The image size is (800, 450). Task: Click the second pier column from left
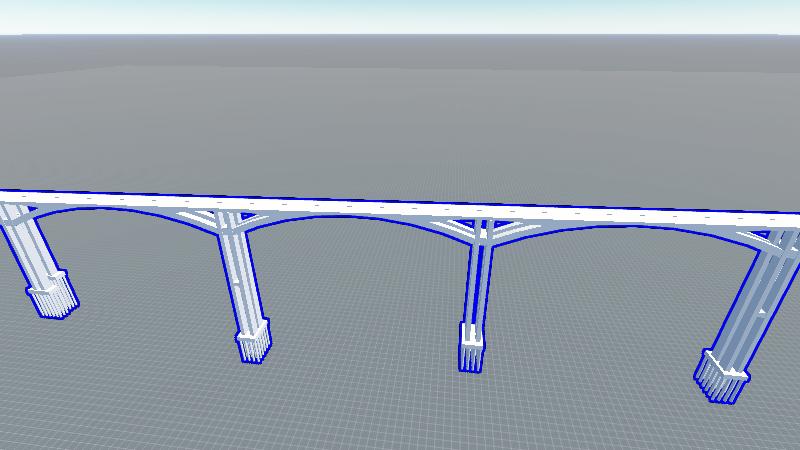point(240,275)
